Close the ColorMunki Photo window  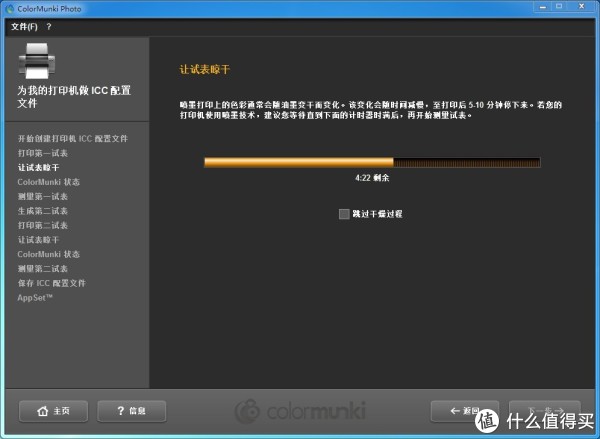[581, 7]
